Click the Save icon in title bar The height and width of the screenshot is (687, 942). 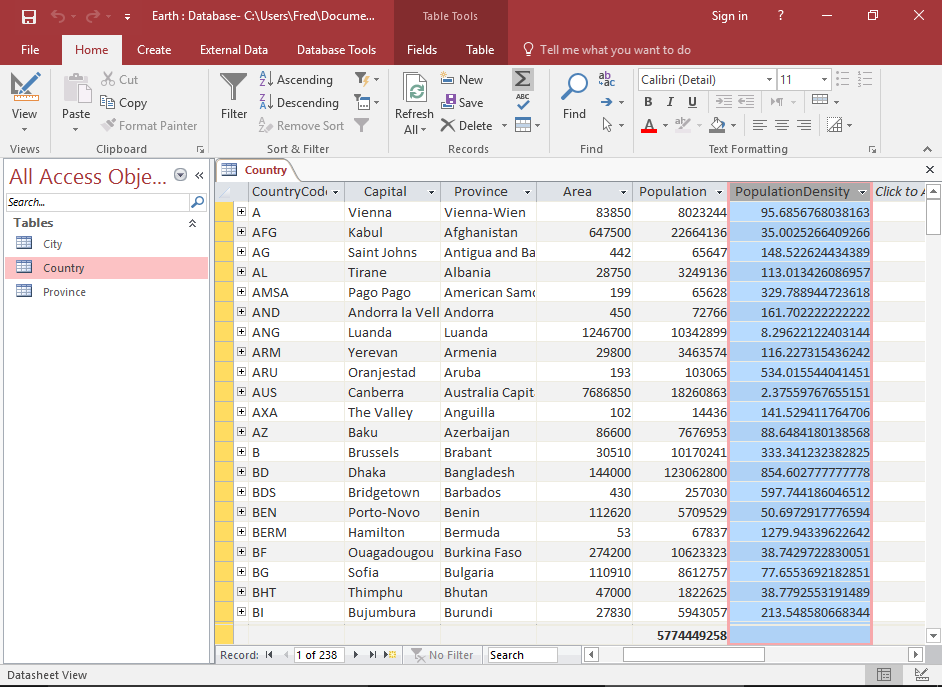pos(28,17)
